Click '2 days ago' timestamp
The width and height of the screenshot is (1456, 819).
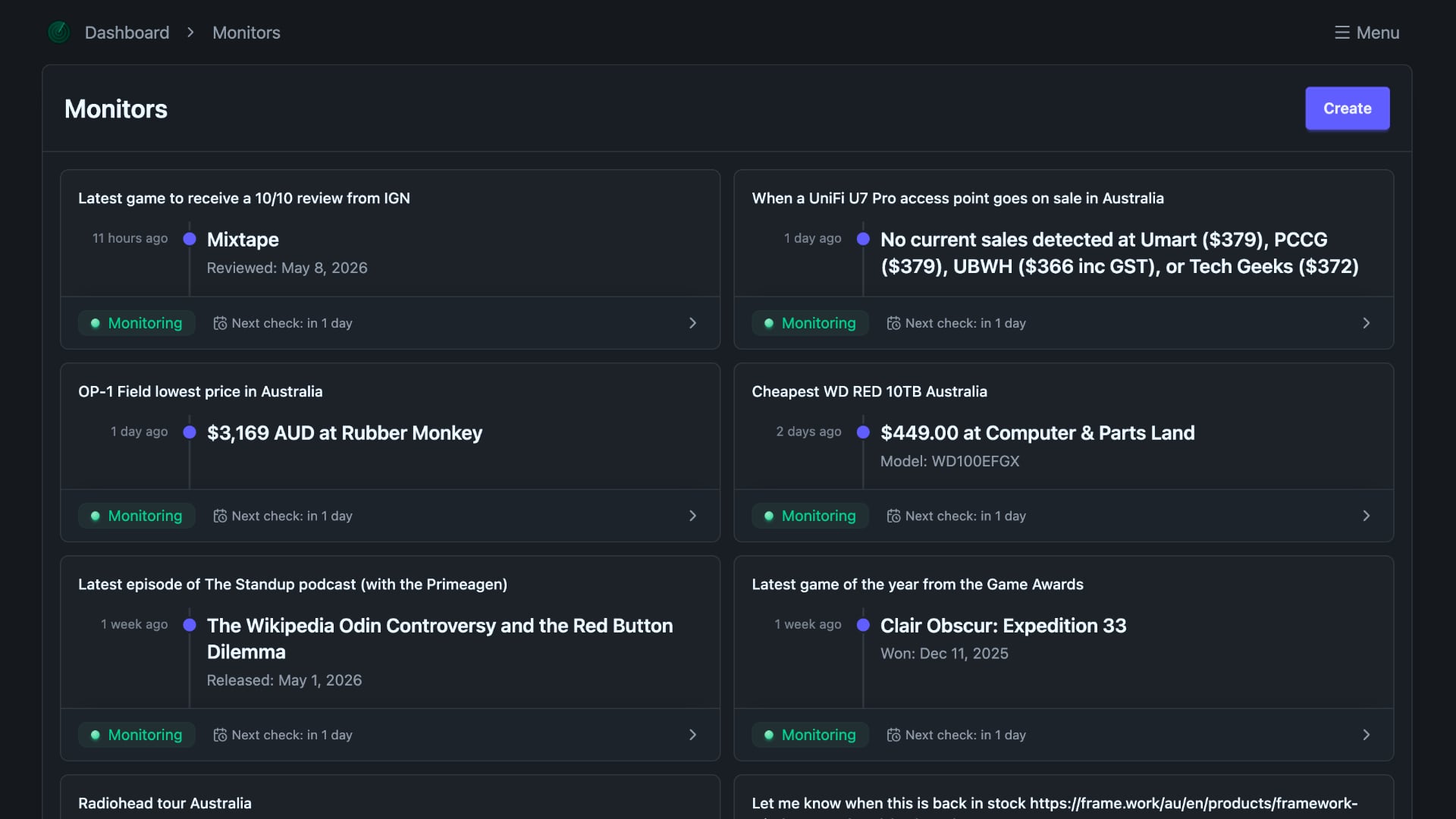click(x=808, y=431)
